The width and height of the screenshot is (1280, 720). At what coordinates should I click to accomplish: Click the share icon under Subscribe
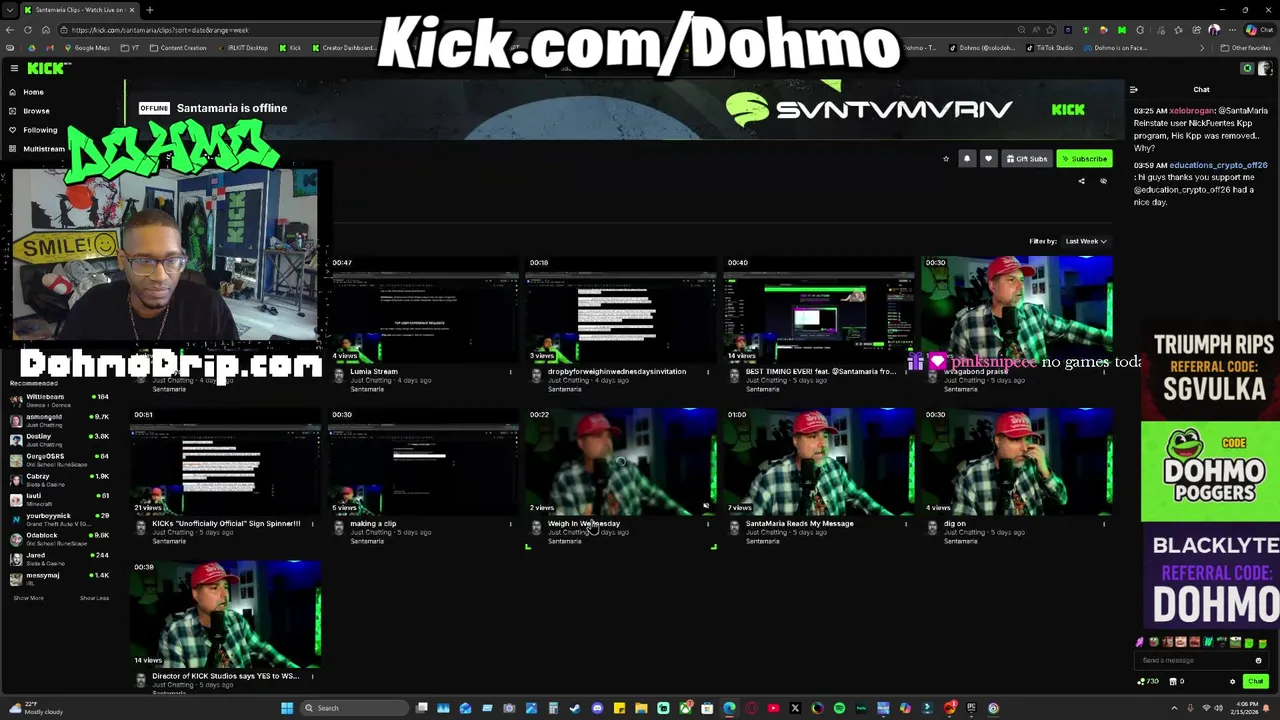pos(1081,181)
